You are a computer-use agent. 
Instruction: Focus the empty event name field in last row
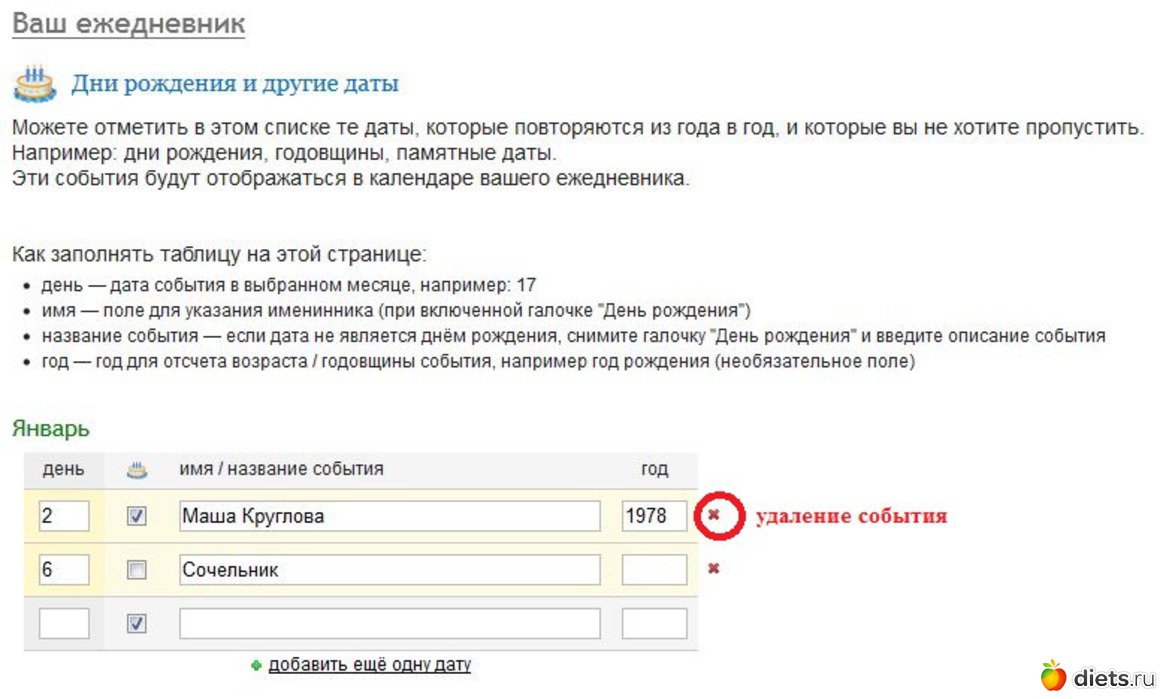point(389,623)
